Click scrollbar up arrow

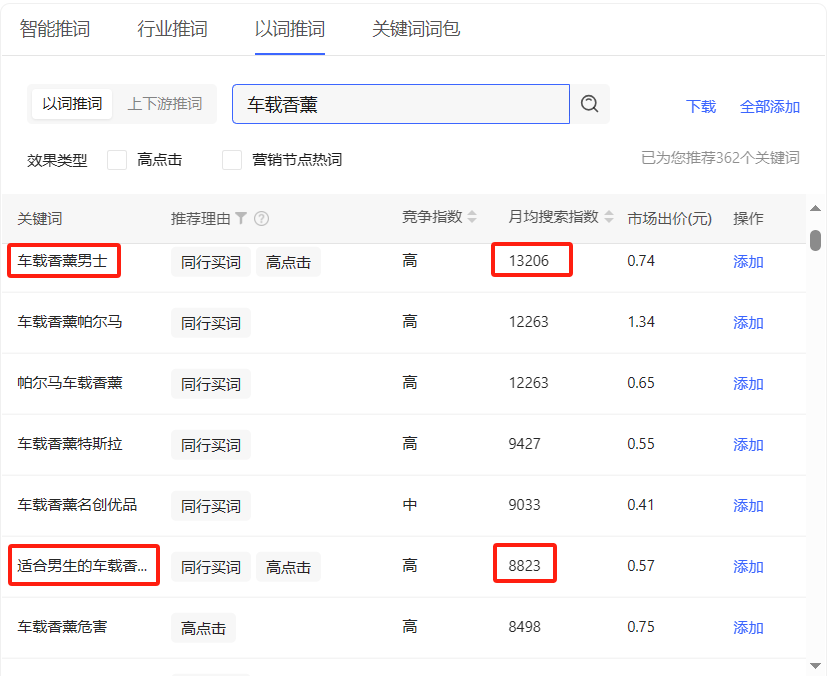pyautogui.click(x=815, y=208)
